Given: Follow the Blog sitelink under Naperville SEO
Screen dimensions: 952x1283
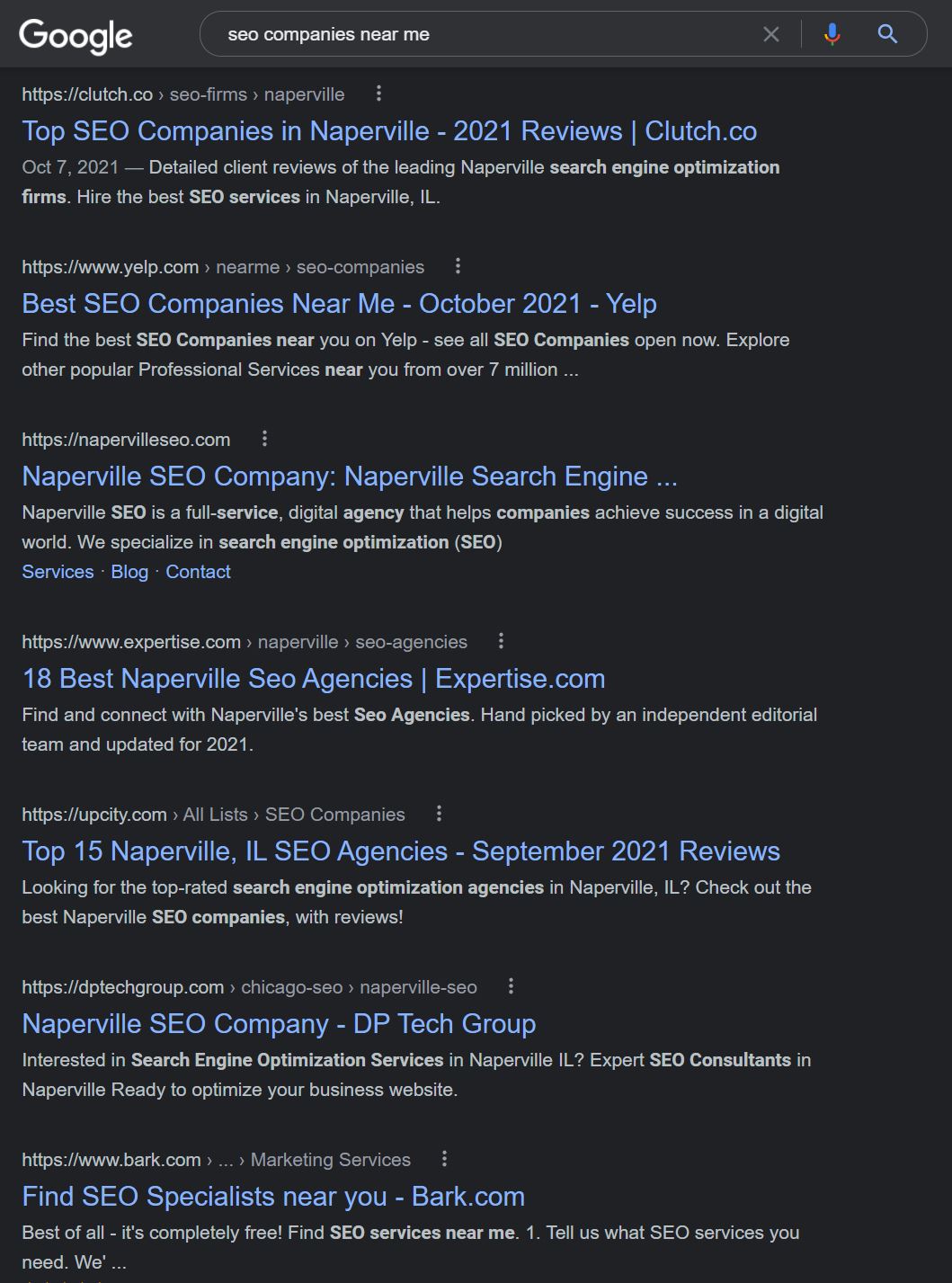Looking at the screenshot, I should [x=129, y=572].
